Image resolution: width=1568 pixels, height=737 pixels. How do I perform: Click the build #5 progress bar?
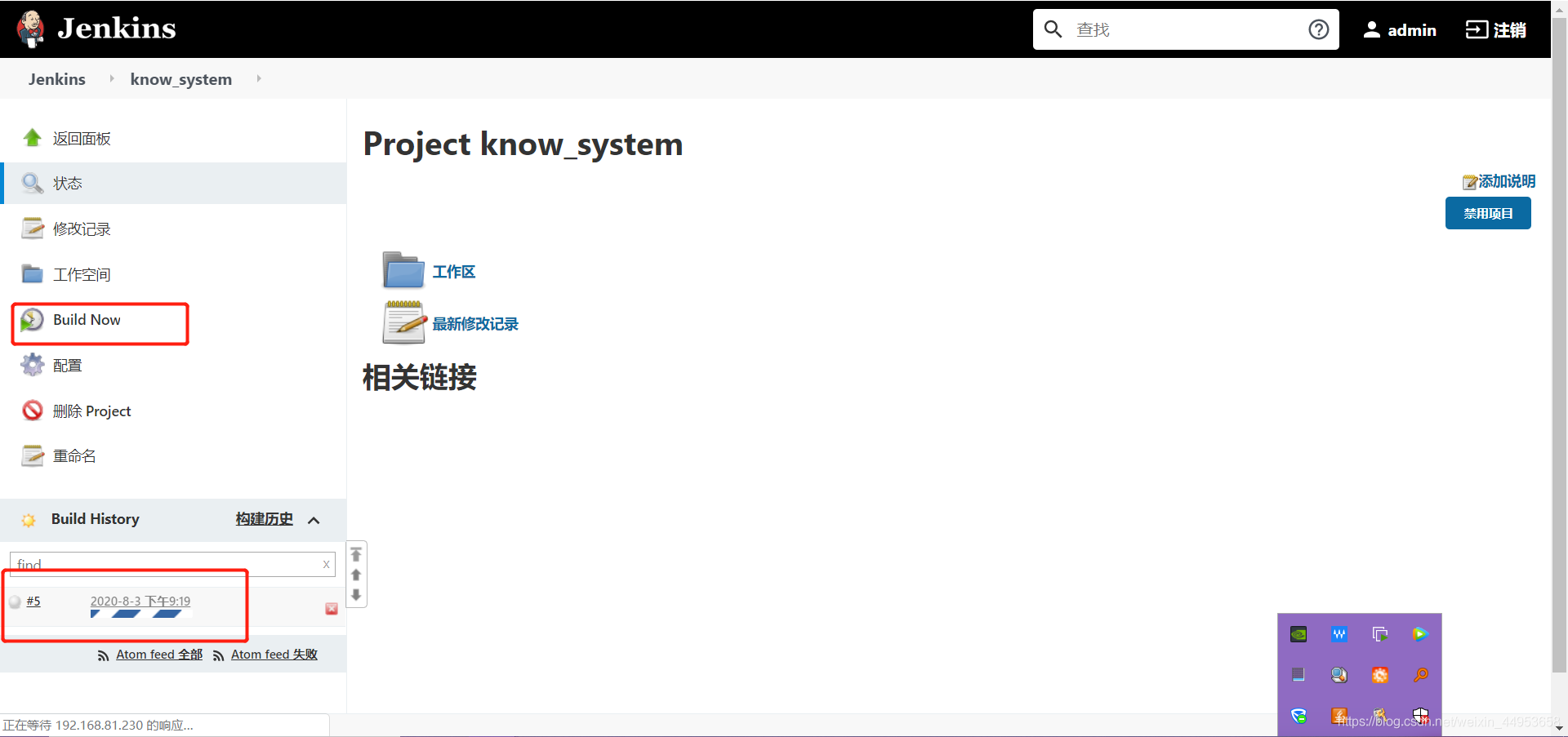tap(140, 614)
